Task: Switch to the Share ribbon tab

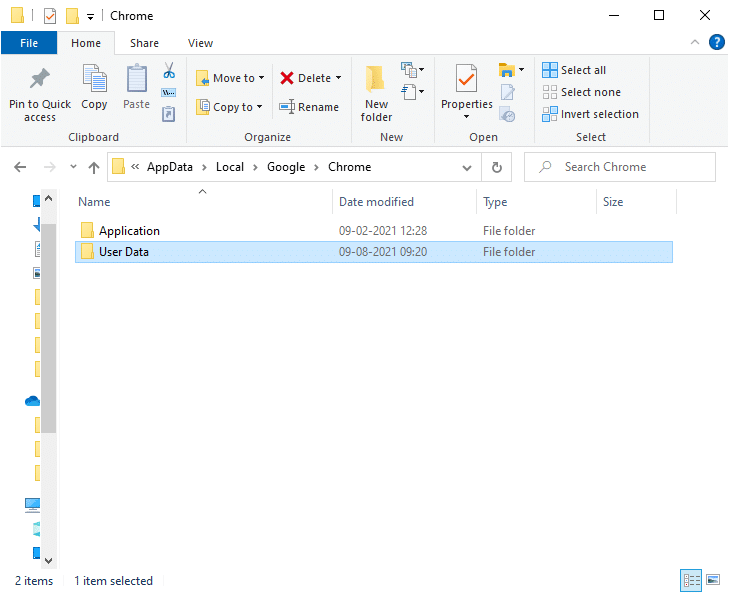Action: pyautogui.click(x=144, y=43)
